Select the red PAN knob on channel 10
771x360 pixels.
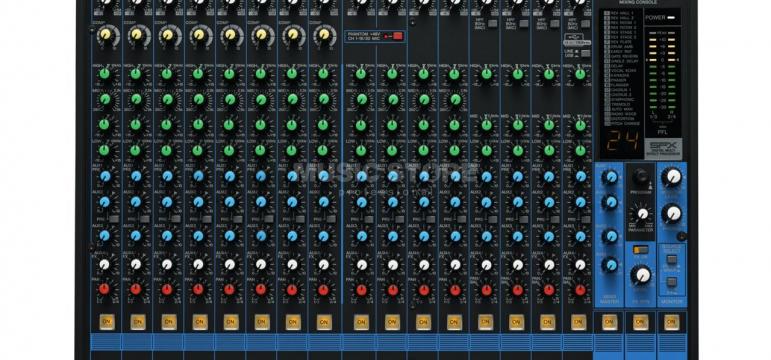tap(392, 290)
